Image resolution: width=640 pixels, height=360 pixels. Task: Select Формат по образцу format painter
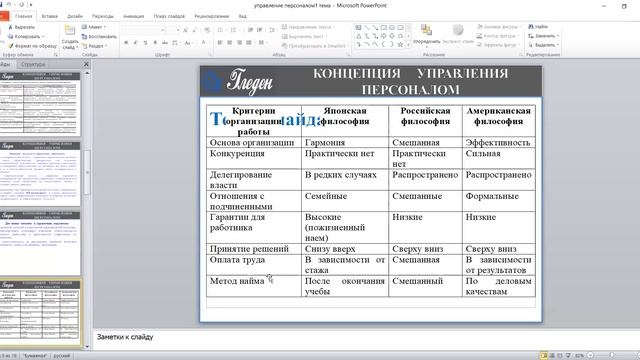pyautogui.click(x=33, y=46)
